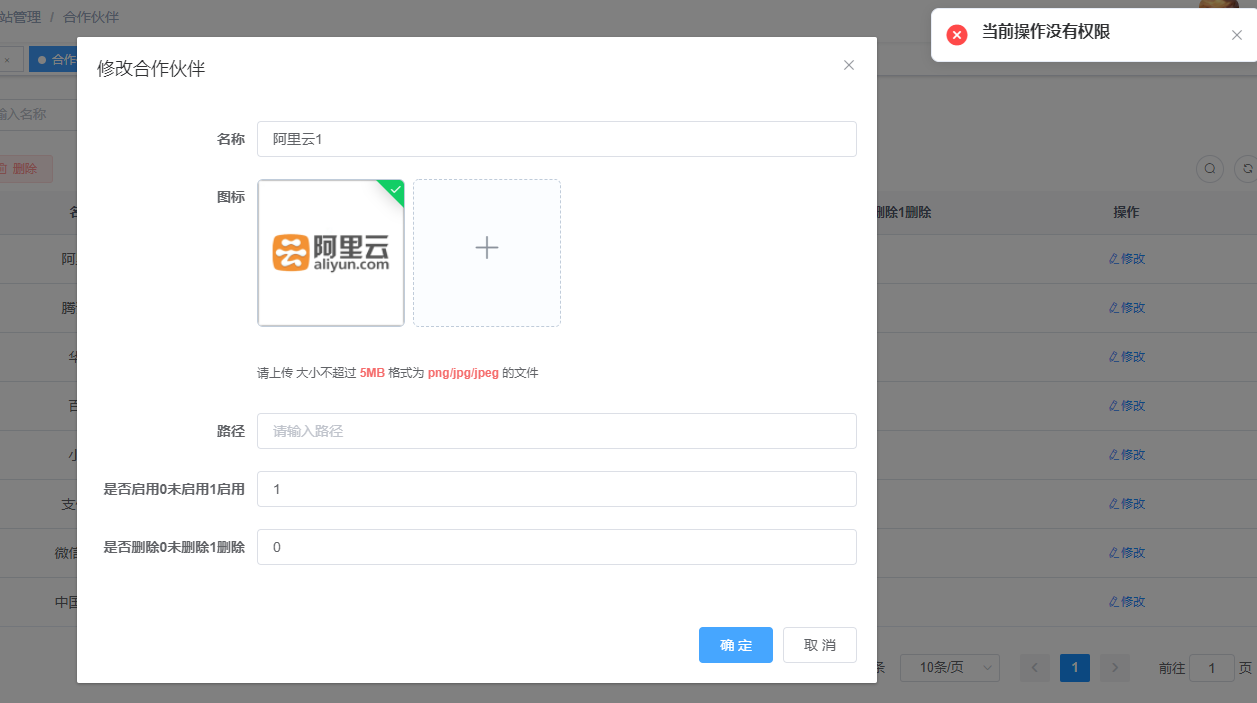This screenshot has height=703, width=1257.
Task: Click the 合作伙伴 breadcrumb item
Action: [91, 17]
